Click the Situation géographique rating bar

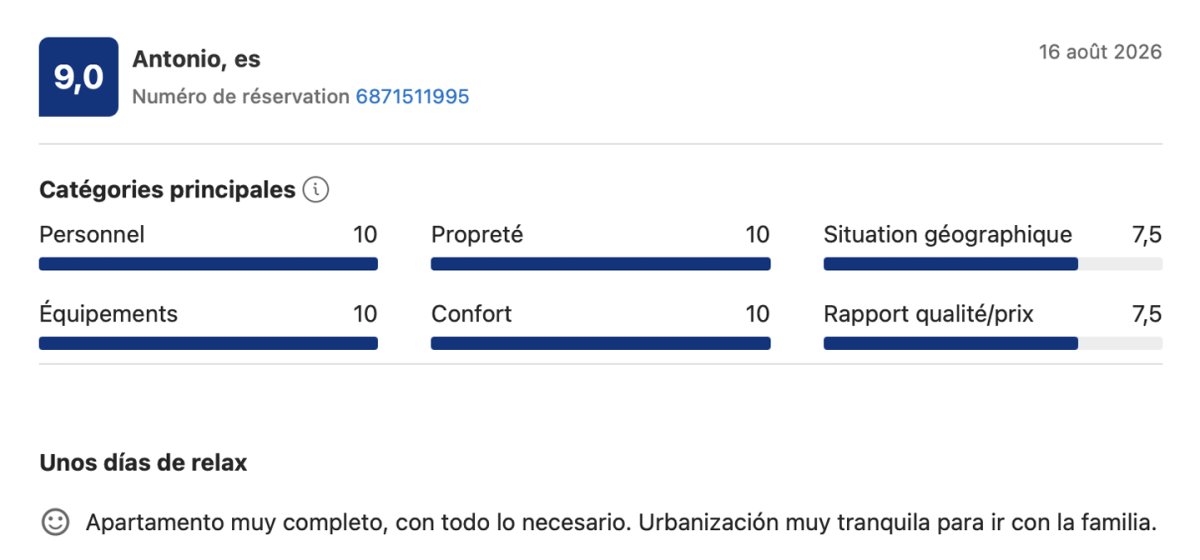(993, 264)
